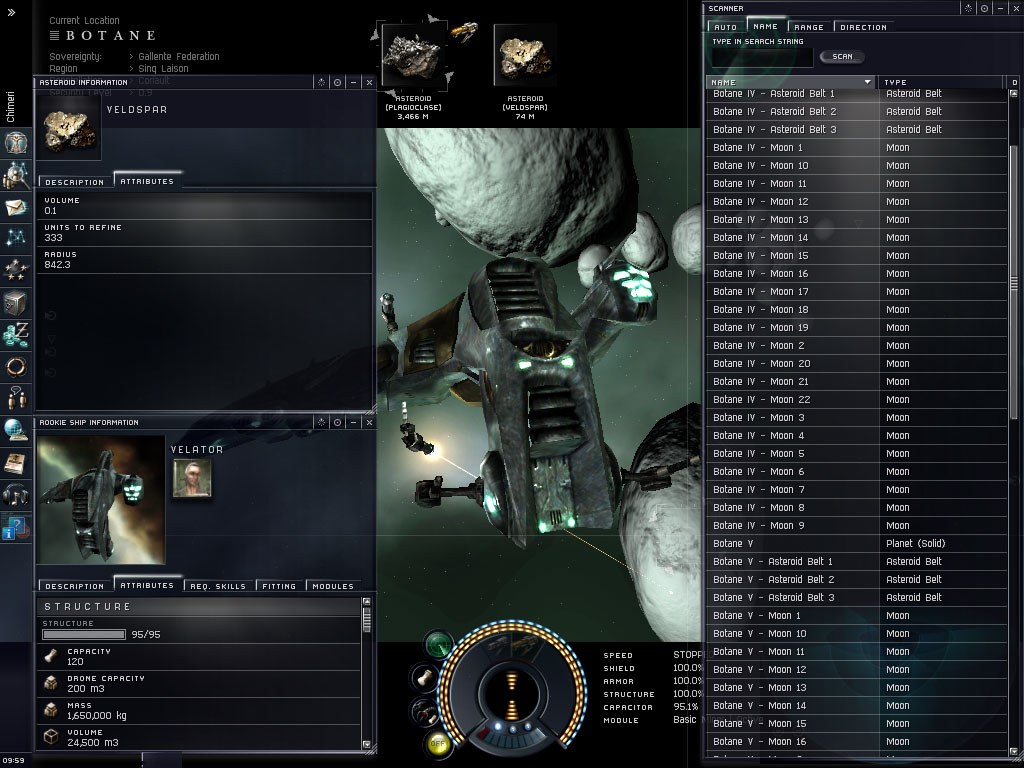The image size is (1024, 768).
Task: Expand the Botane location menu icon
Action: (x=55, y=35)
